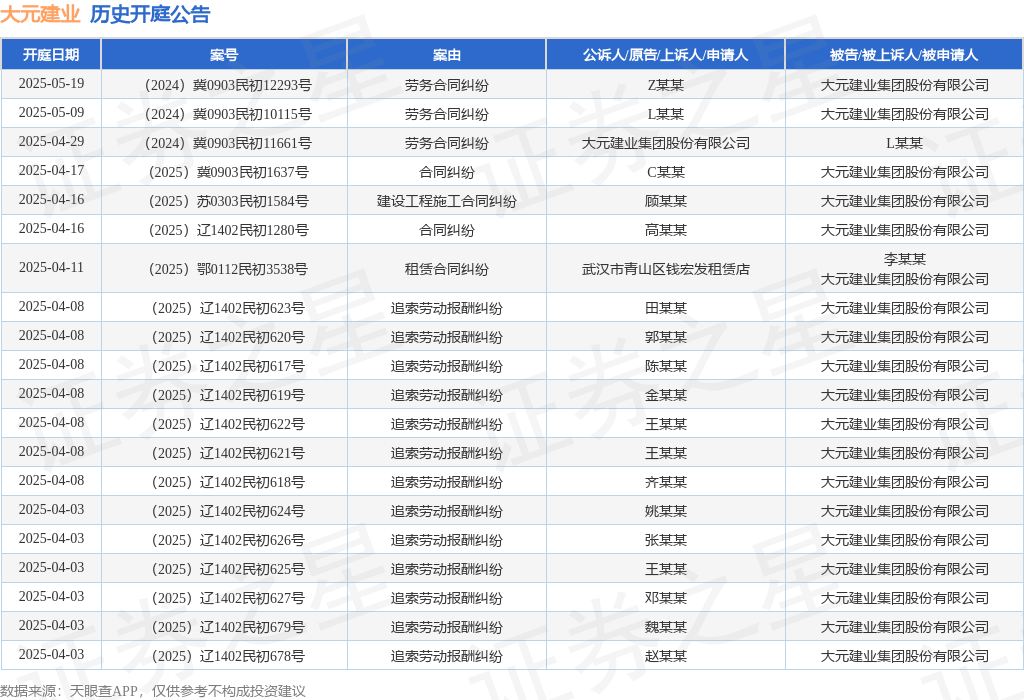This screenshot has width=1024, height=700.
Task: Select plaintiff 赵某某
Action: tap(665, 656)
